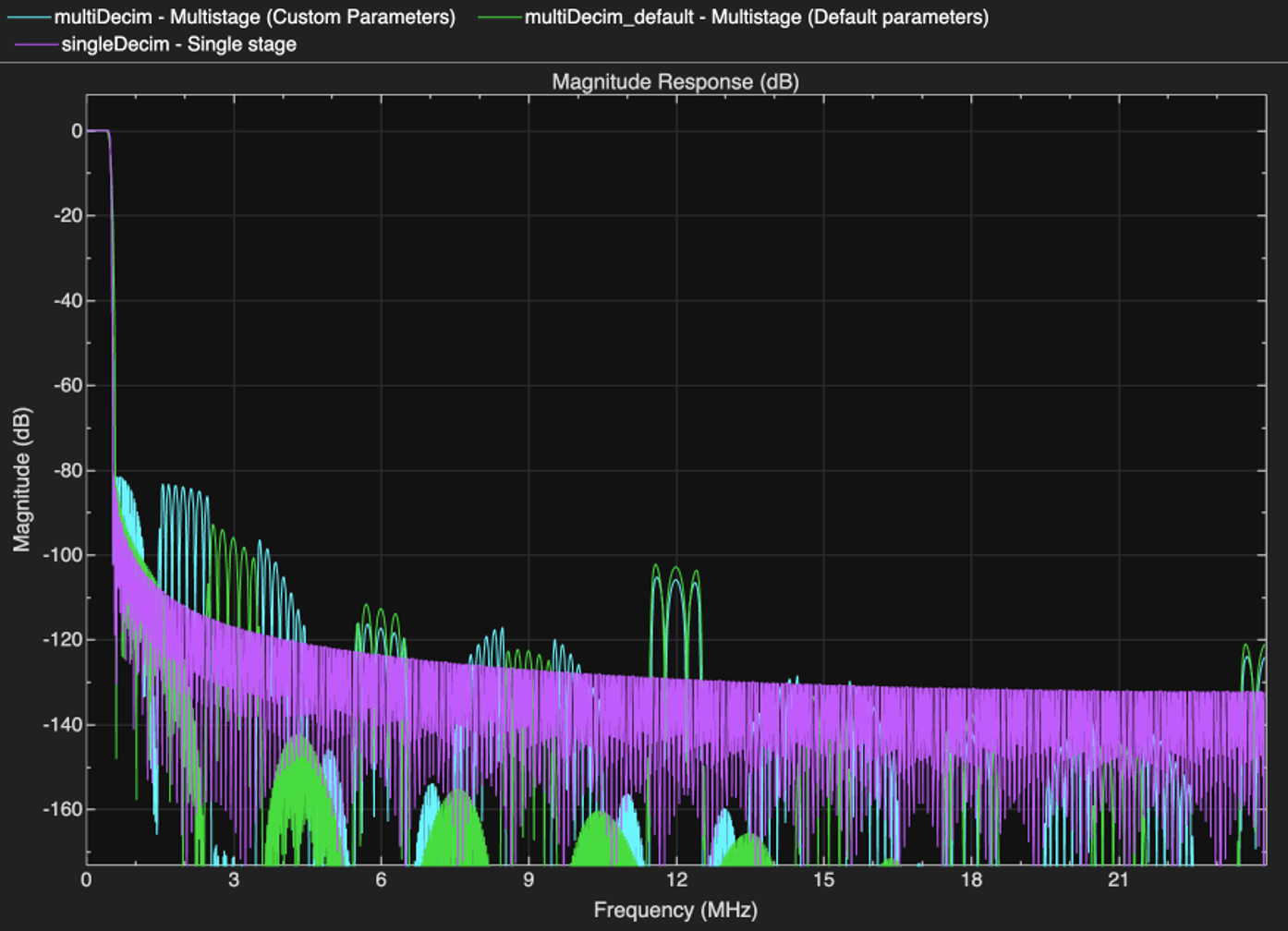
Task: Click the 0 tick on the magnitude axis
Action: pyautogui.click(x=76, y=131)
